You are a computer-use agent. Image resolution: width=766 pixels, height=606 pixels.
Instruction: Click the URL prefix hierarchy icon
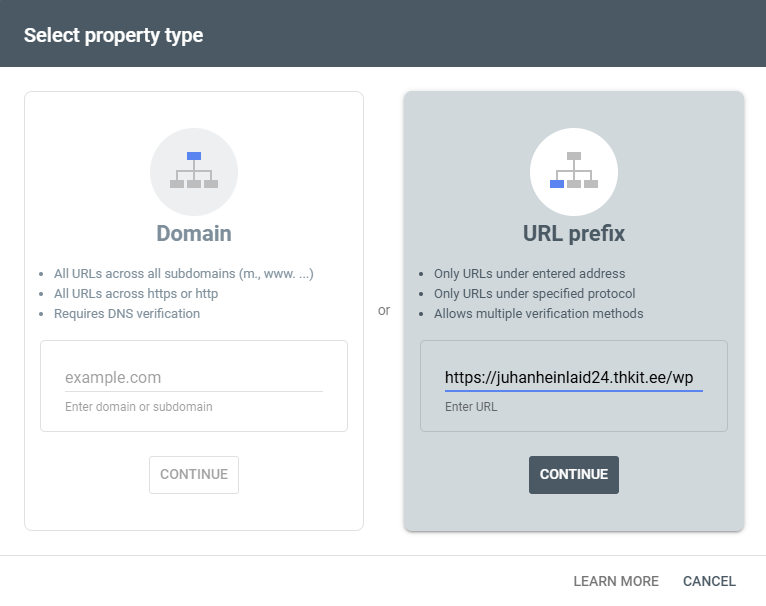tap(574, 172)
